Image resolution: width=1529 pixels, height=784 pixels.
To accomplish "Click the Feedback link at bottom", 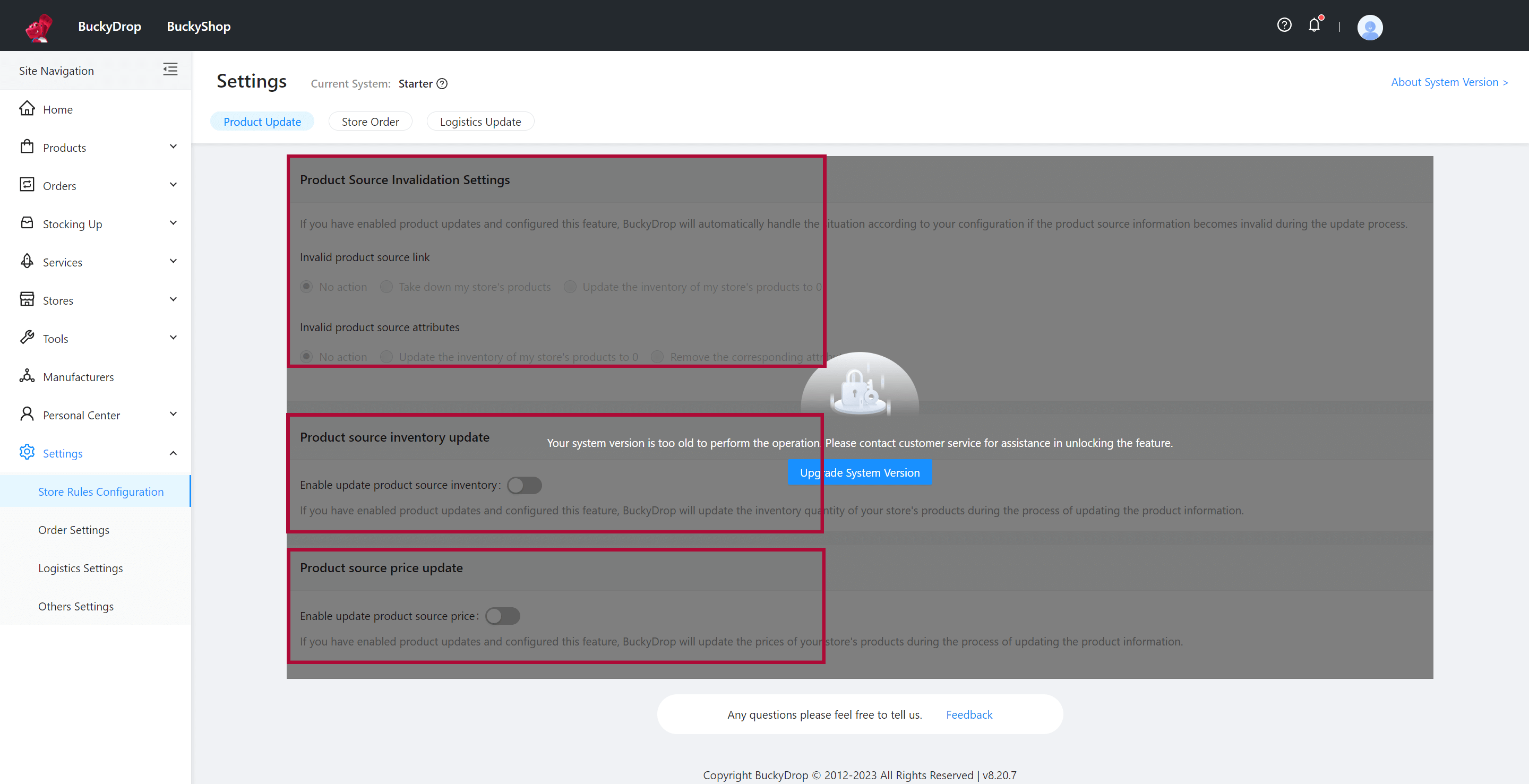I will coord(968,714).
